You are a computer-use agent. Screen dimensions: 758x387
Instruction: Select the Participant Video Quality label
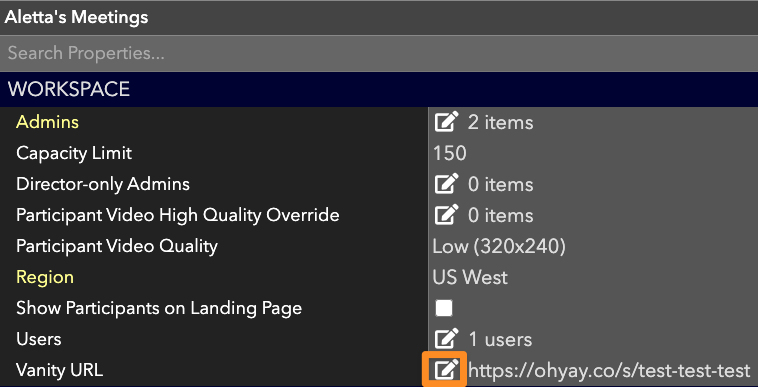[117, 246]
